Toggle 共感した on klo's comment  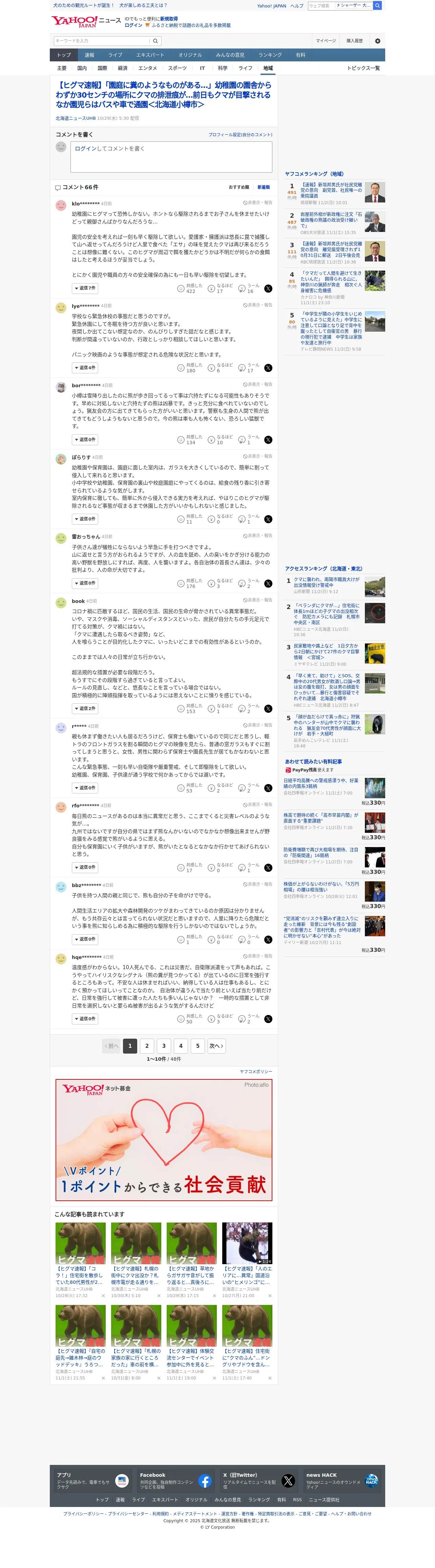point(189,289)
